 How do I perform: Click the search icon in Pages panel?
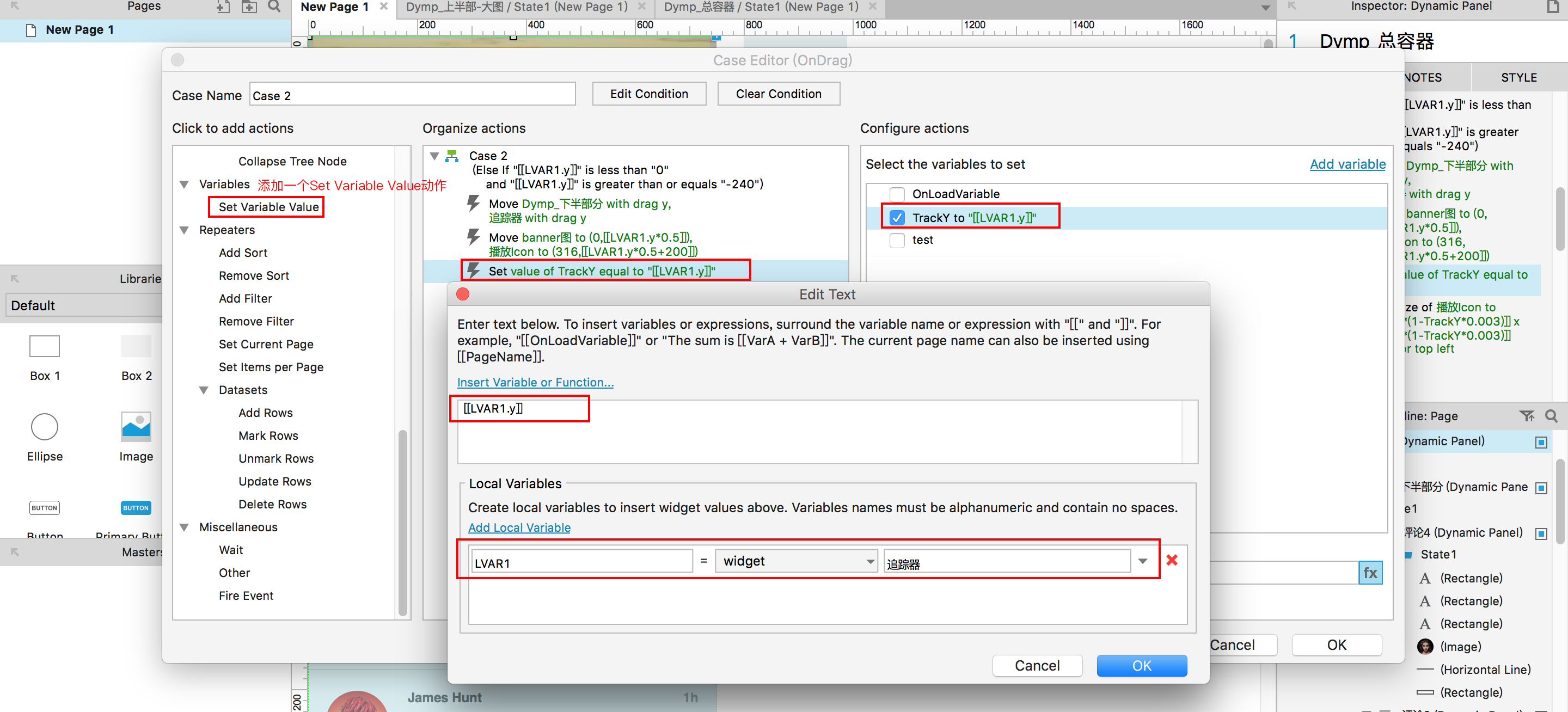(x=274, y=7)
